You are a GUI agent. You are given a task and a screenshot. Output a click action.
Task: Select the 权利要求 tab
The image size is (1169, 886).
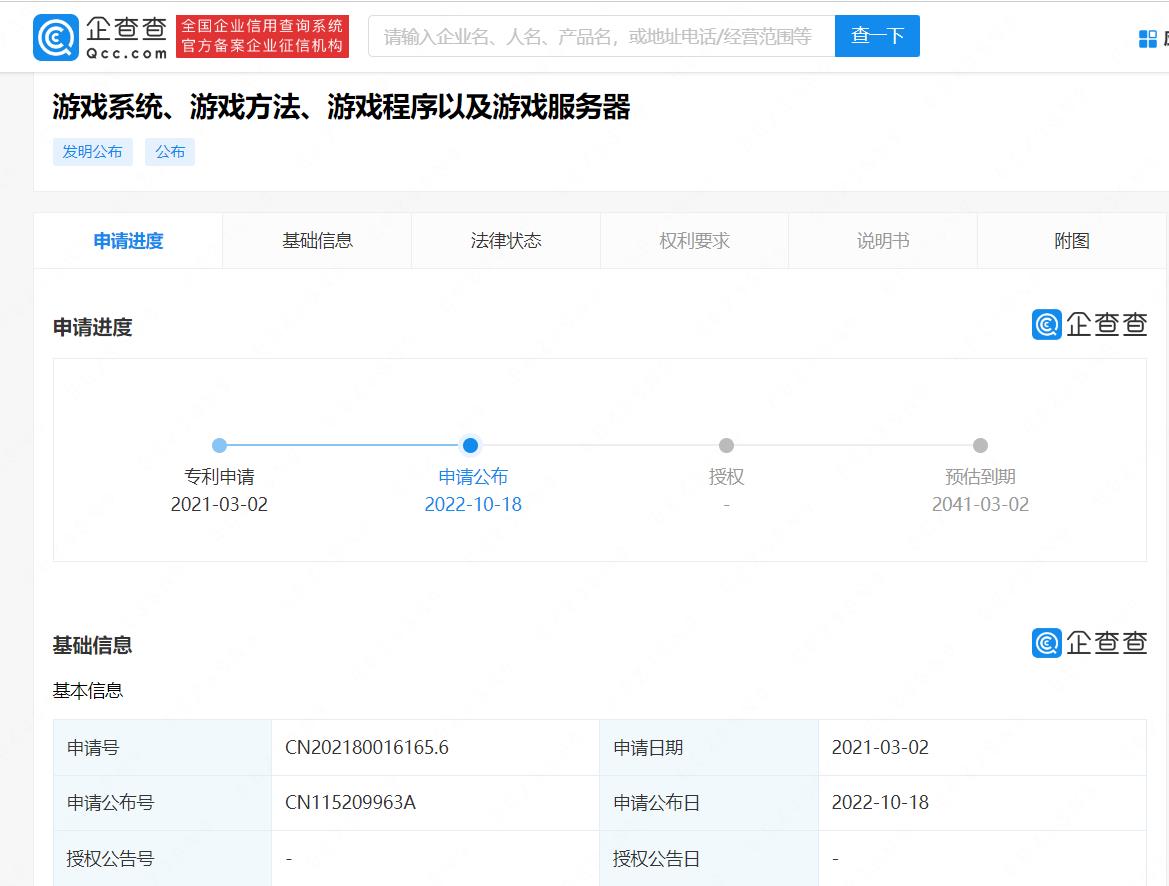694,240
